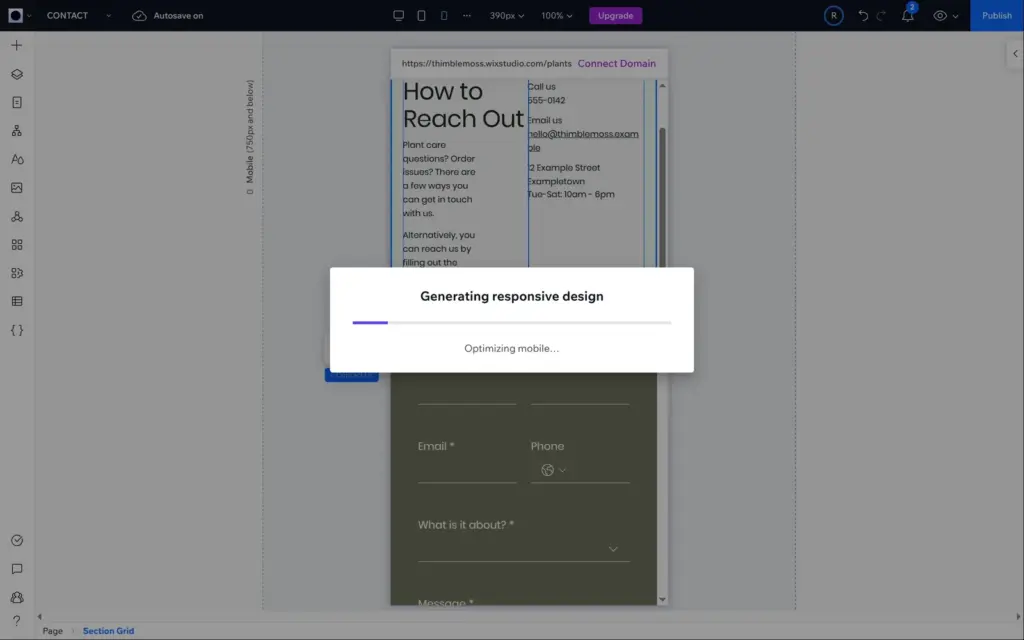Open the Add Elements plus panel
Screen dimensions: 1024x640
(x=17, y=46)
